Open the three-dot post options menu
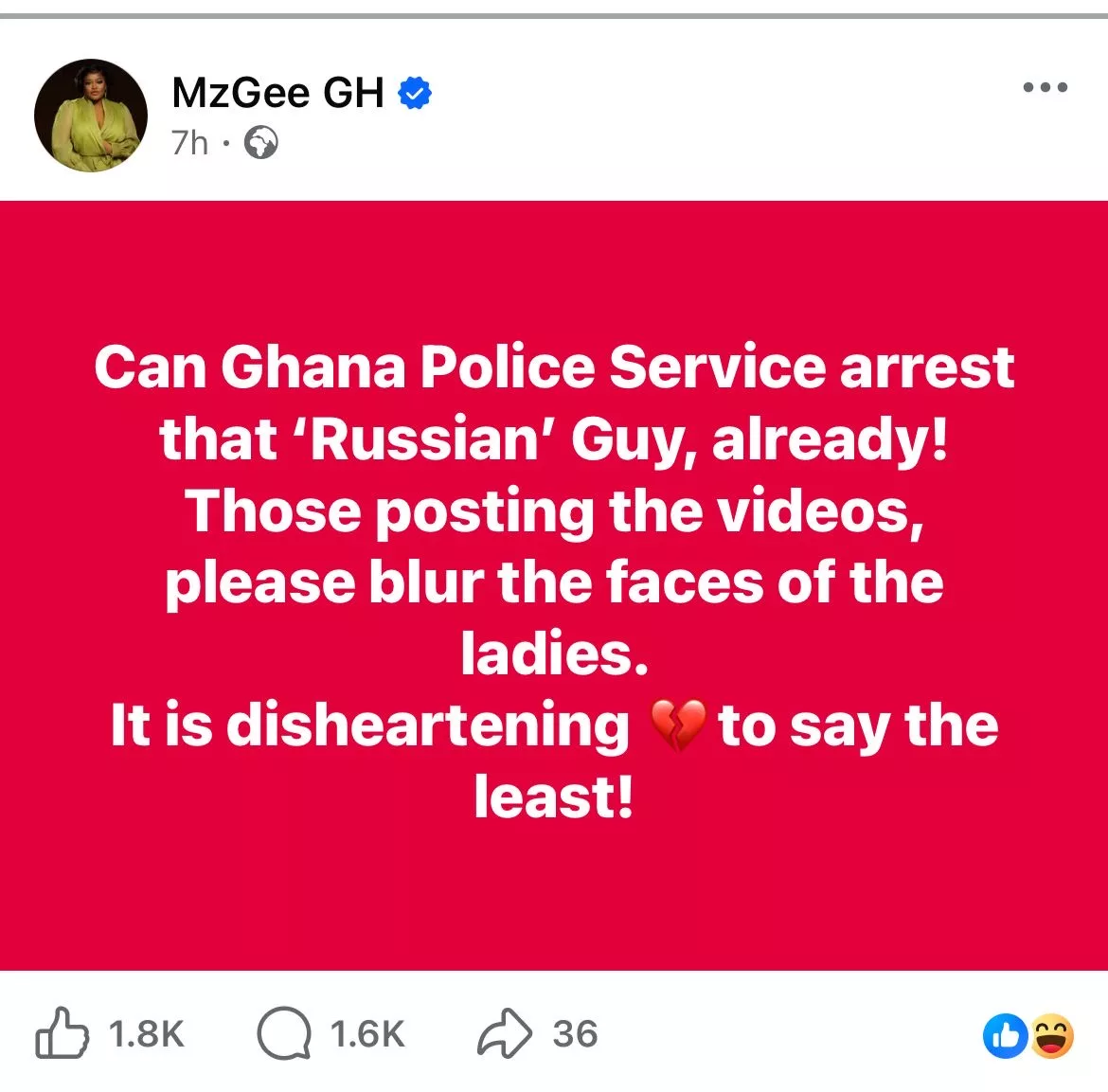Screen dimensions: 1108x1092 click(1045, 87)
